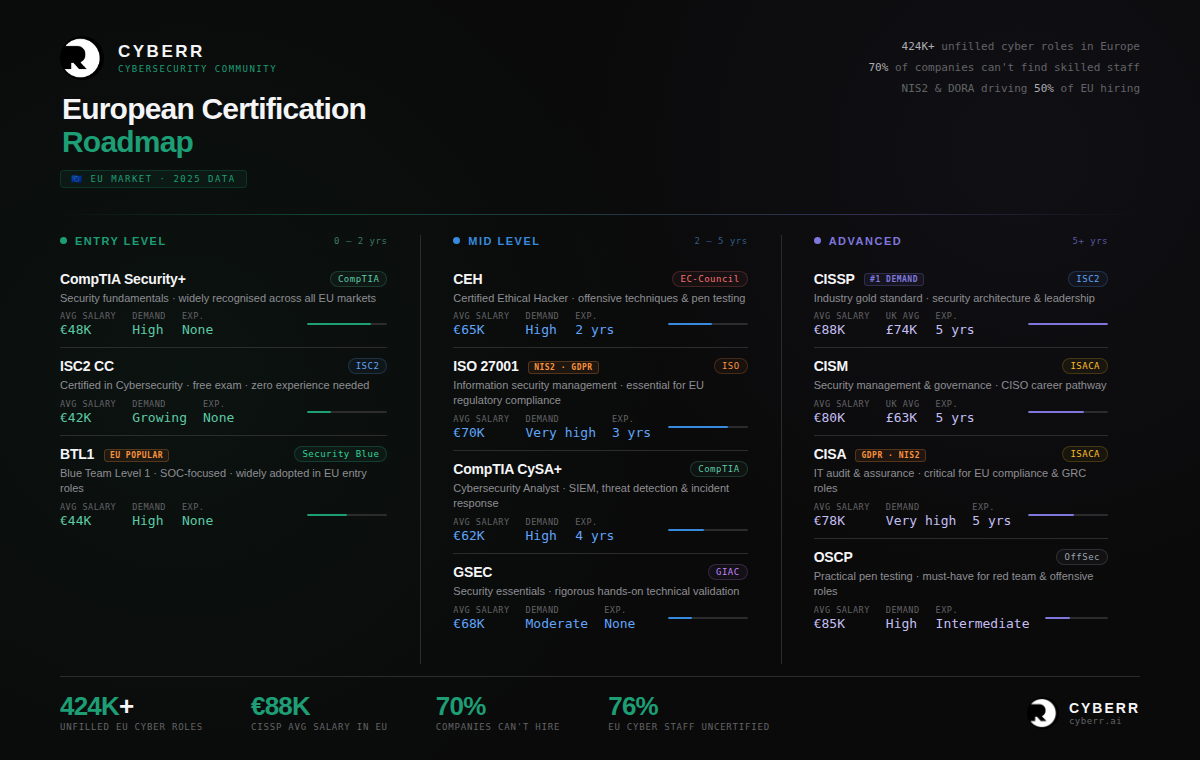Image resolution: width=1200 pixels, height=760 pixels.
Task: Click the EU POPULAR tag next to BTL1
Action: tap(136, 455)
